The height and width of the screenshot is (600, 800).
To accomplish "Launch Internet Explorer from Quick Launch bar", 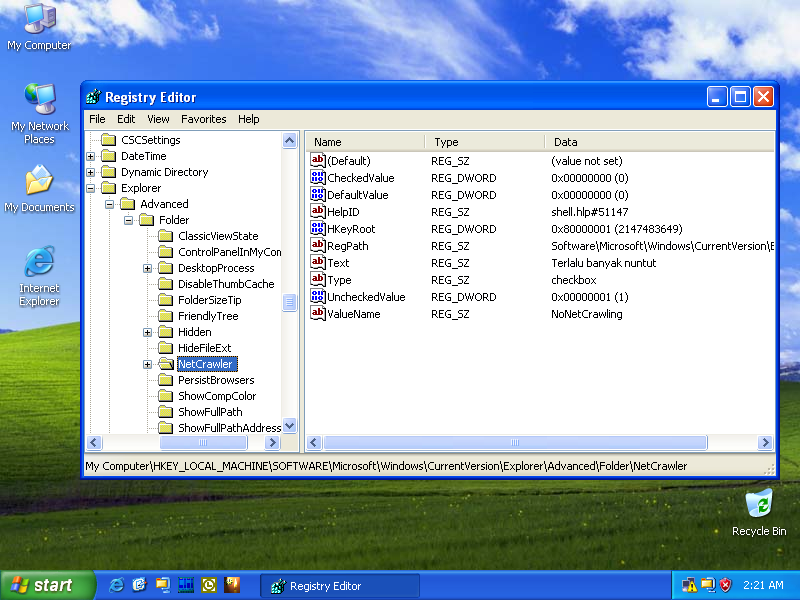I will [x=116, y=585].
